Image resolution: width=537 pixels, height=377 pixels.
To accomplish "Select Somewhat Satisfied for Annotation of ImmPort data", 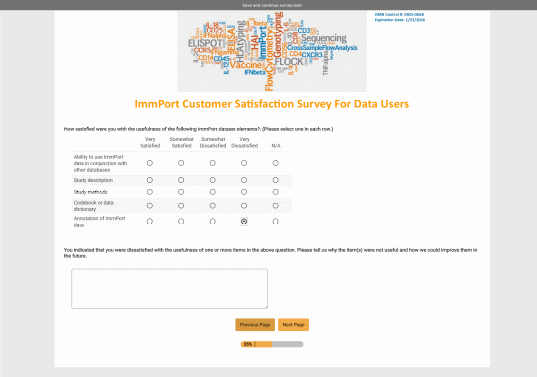I will (181, 222).
